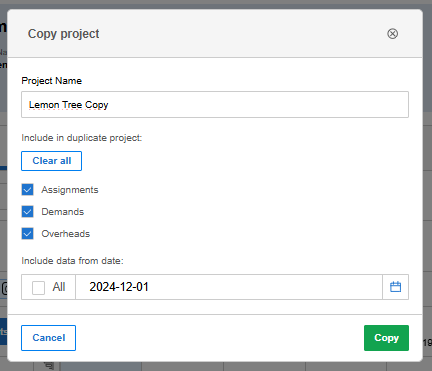Click the Clear all button
432x371 pixels.
[51, 161]
